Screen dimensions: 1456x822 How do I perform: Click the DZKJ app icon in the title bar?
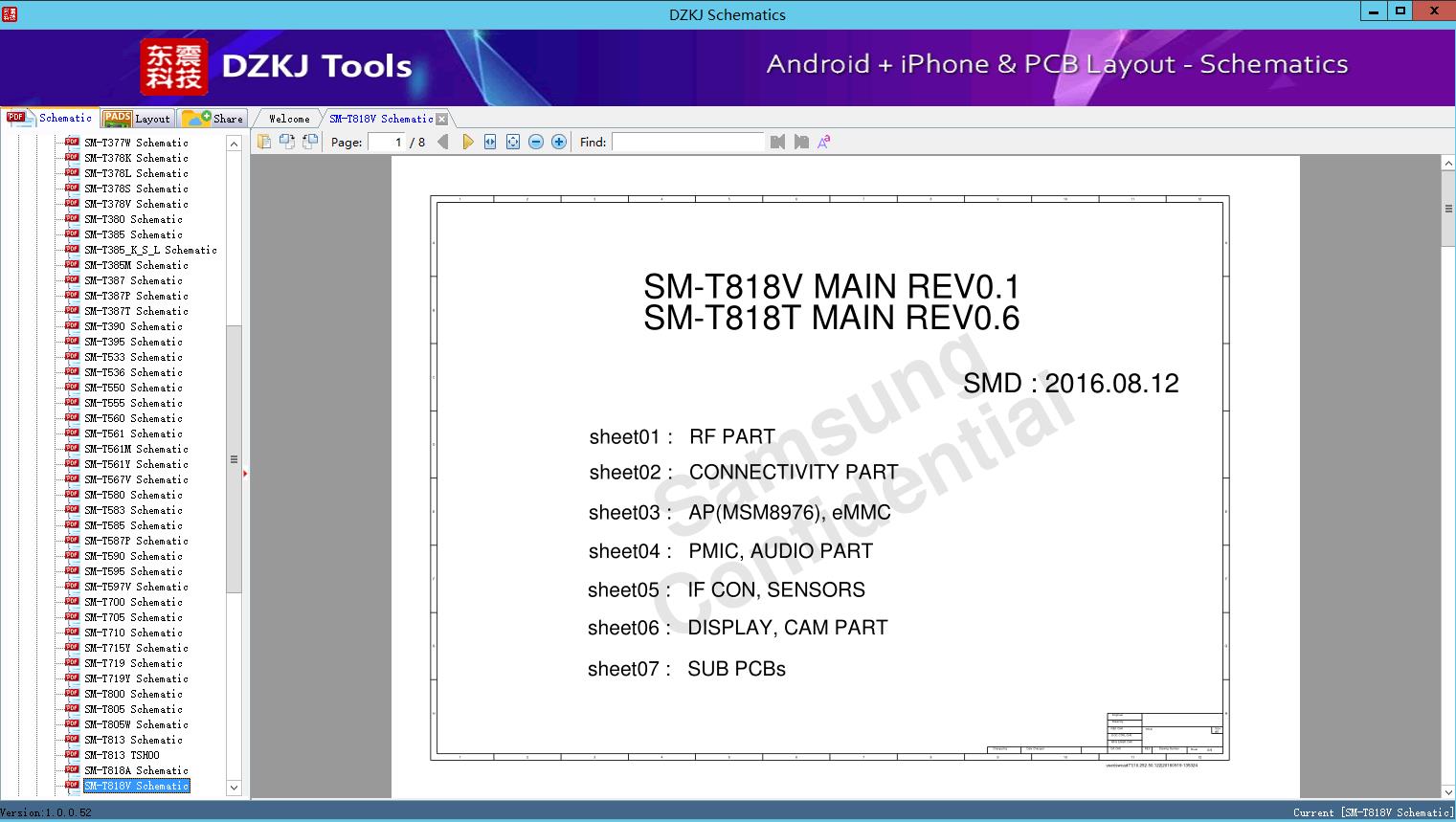coord(10,13)
